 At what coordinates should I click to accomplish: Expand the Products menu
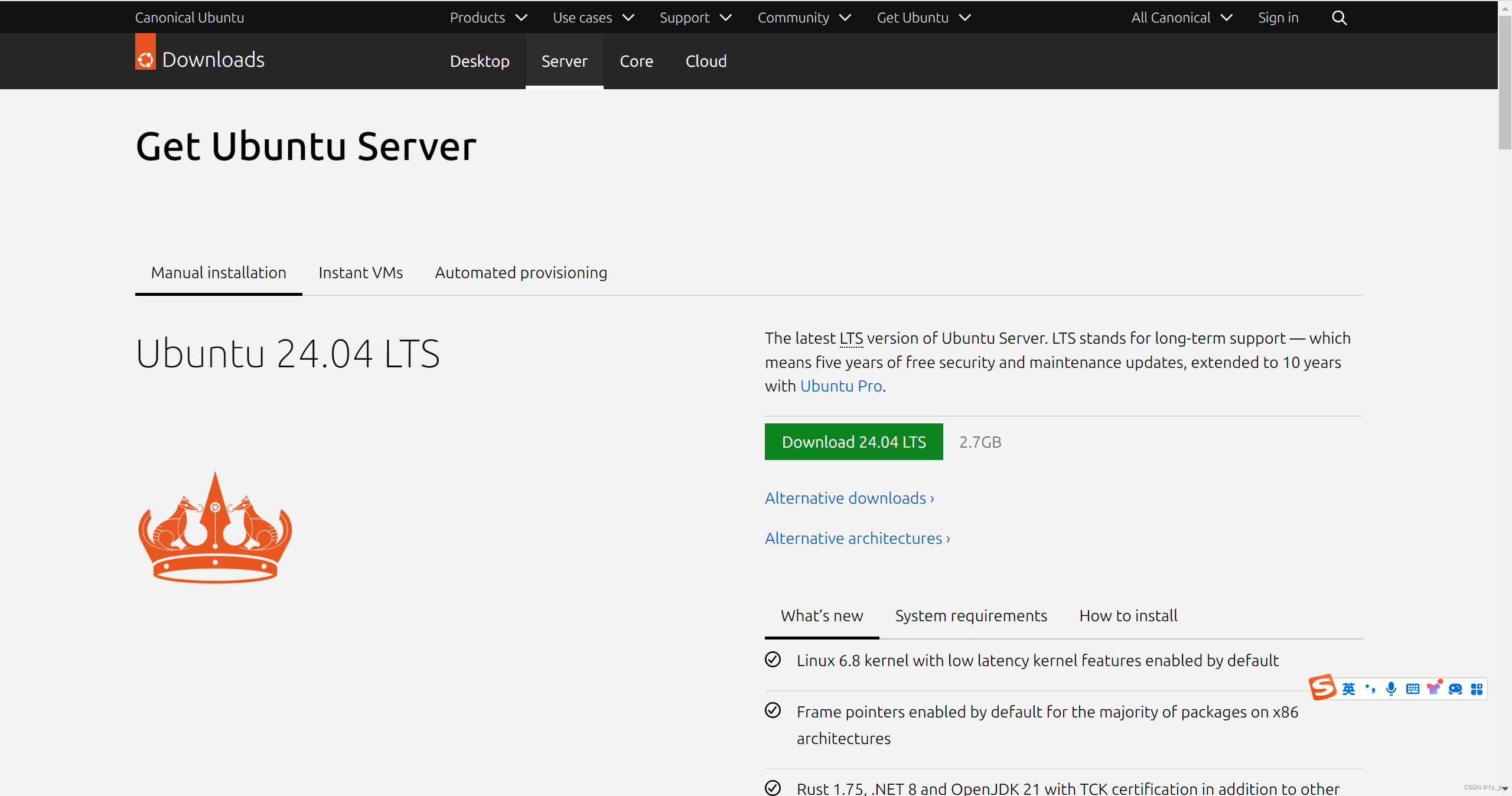[488, 18]
